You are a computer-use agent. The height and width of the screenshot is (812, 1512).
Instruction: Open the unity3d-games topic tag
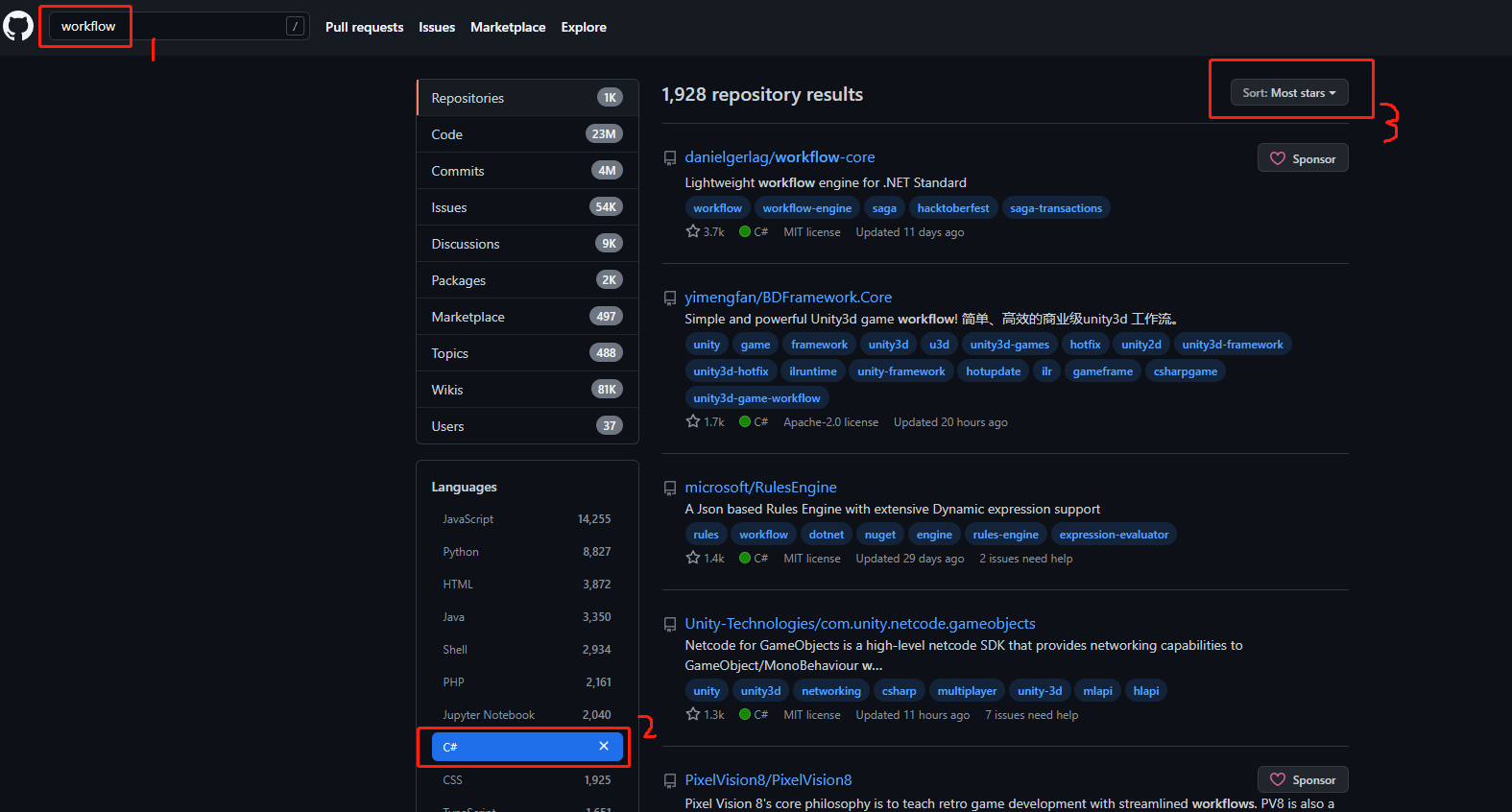[x=1009, y=345]
